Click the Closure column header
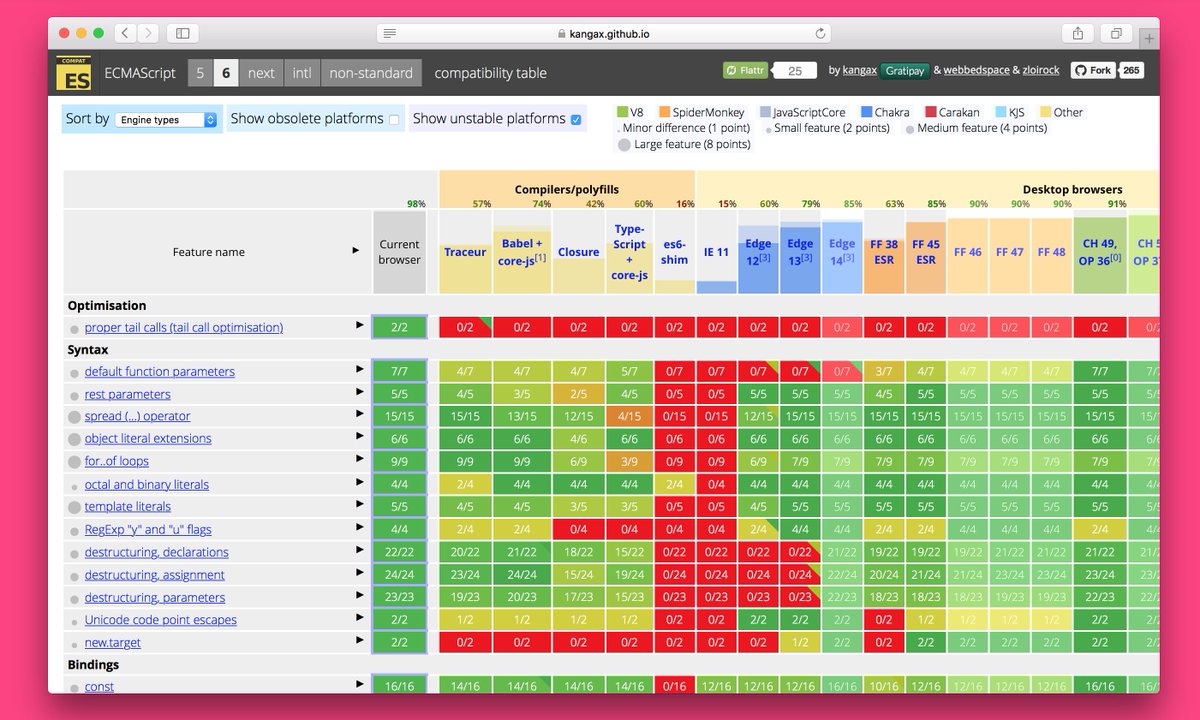 [x=578, y=252]
